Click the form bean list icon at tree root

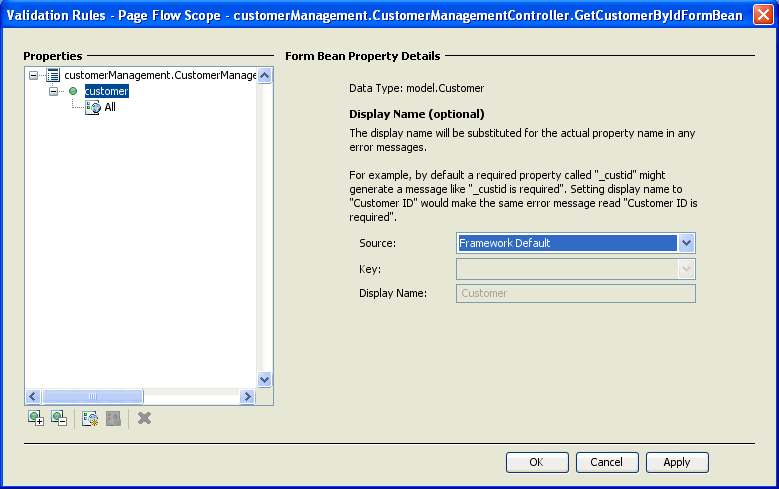(53, 76)
